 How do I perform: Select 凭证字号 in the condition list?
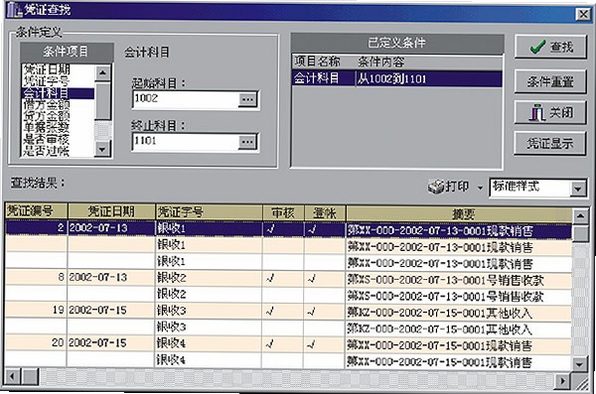pos(47,81)
